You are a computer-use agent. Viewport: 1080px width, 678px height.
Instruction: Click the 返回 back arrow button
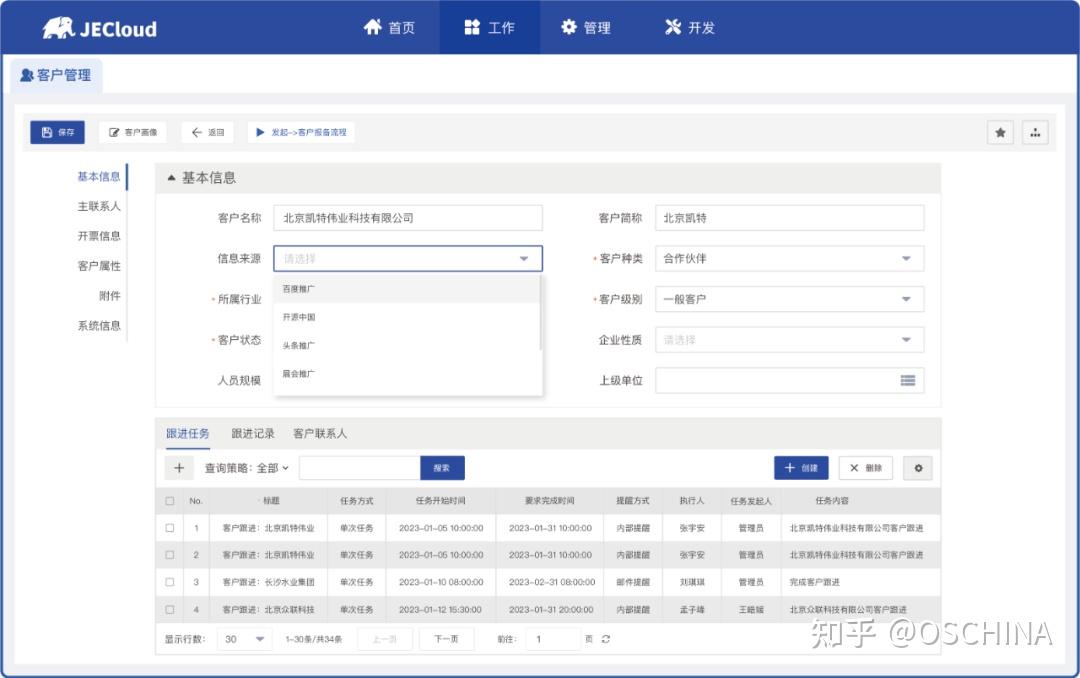(x=207, y=131)
